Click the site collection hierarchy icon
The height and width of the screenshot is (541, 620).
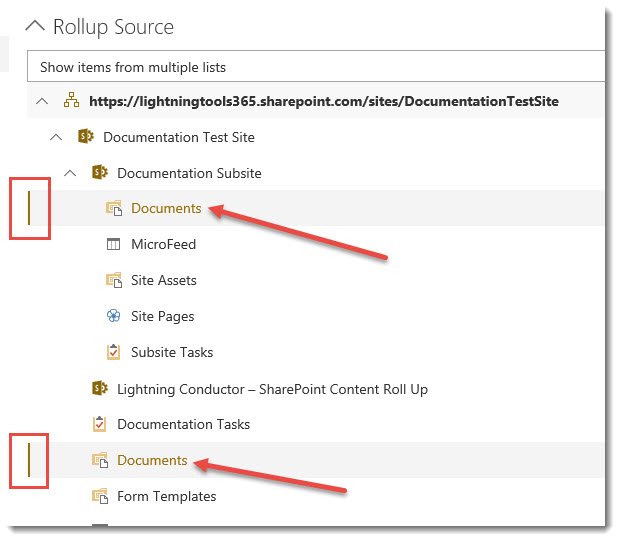click(72, 100)
